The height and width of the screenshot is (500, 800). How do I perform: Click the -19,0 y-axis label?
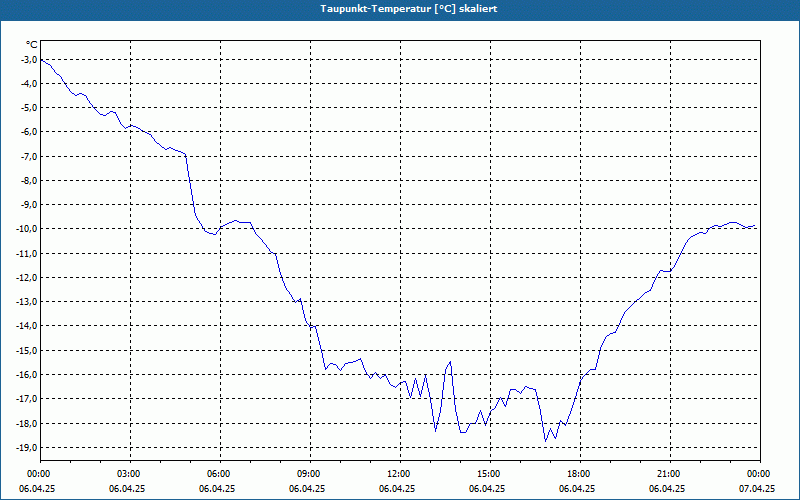coord(27,447)
